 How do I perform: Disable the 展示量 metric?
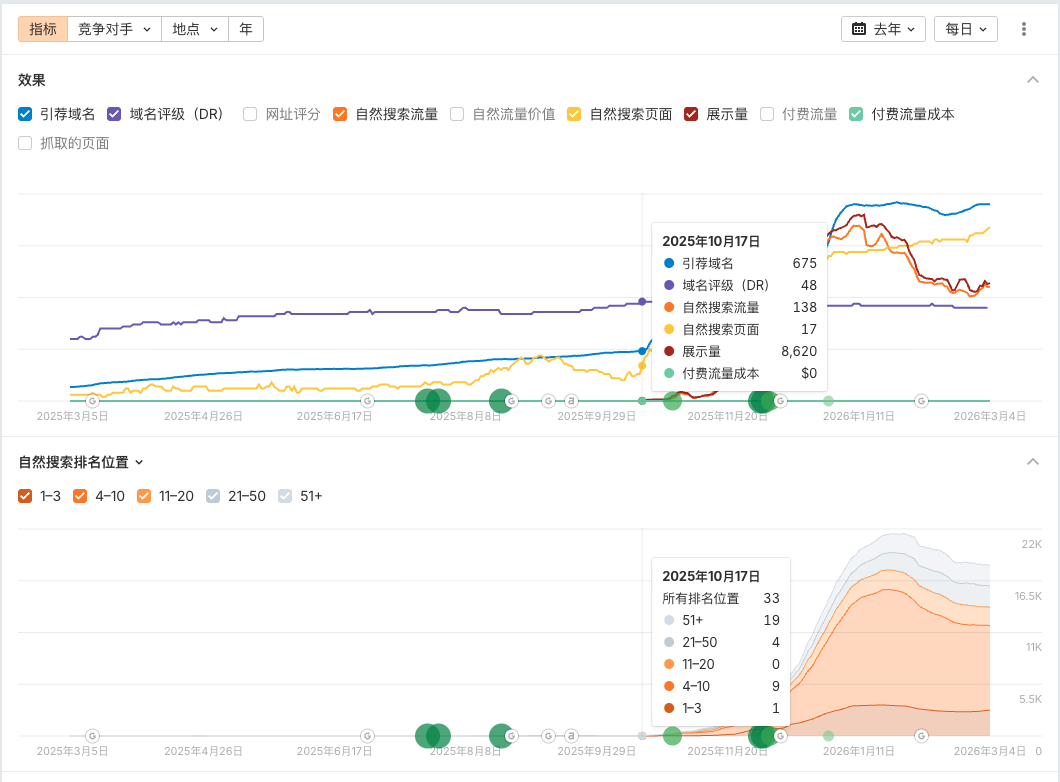coord(691,114)
